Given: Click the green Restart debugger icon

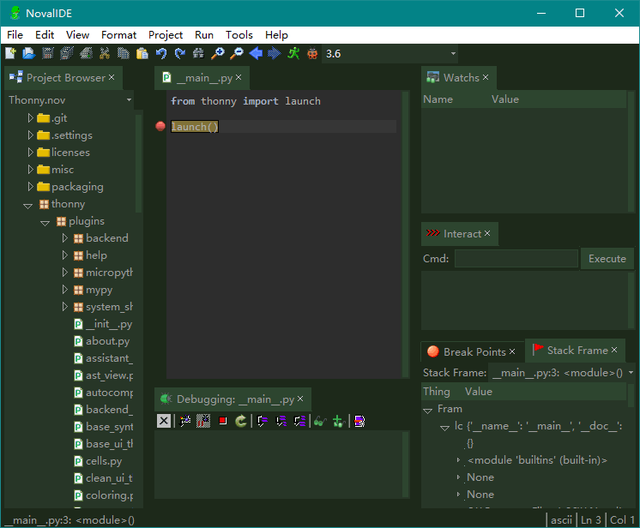Looking at the screenshot, I should click(241, 421).
